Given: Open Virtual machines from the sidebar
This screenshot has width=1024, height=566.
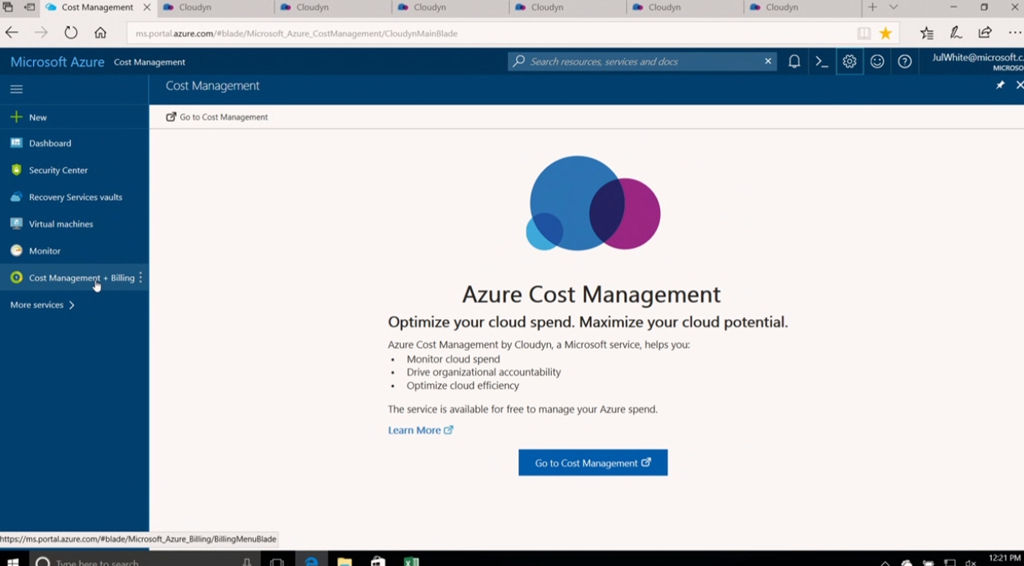Looking at the screenshot, I should point(60,224).
